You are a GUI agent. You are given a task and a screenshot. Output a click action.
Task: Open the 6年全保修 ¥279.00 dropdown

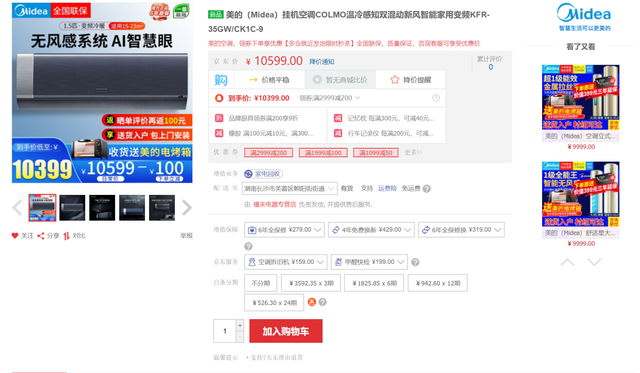pos(284,230)
